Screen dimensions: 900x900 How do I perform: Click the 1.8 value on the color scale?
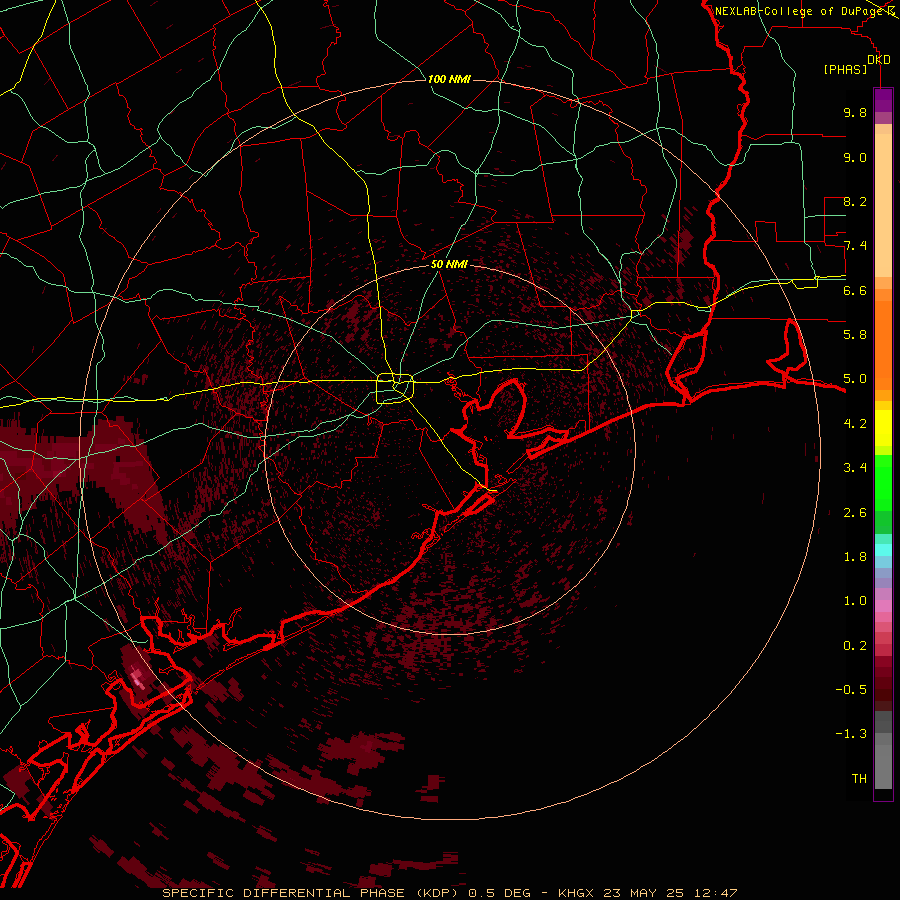pos(855,557)
